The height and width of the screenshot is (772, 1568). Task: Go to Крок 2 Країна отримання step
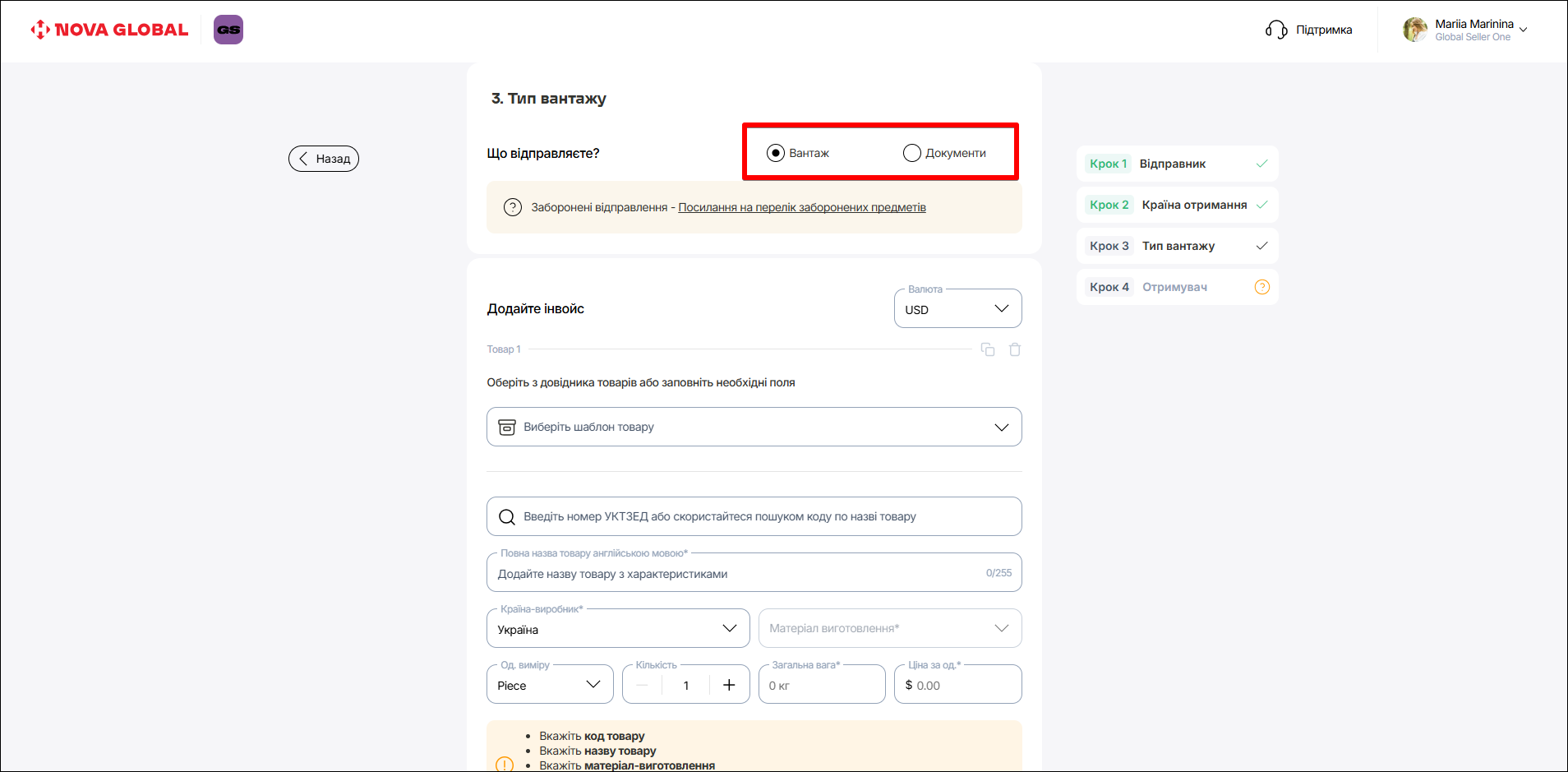pos(1176,205)
